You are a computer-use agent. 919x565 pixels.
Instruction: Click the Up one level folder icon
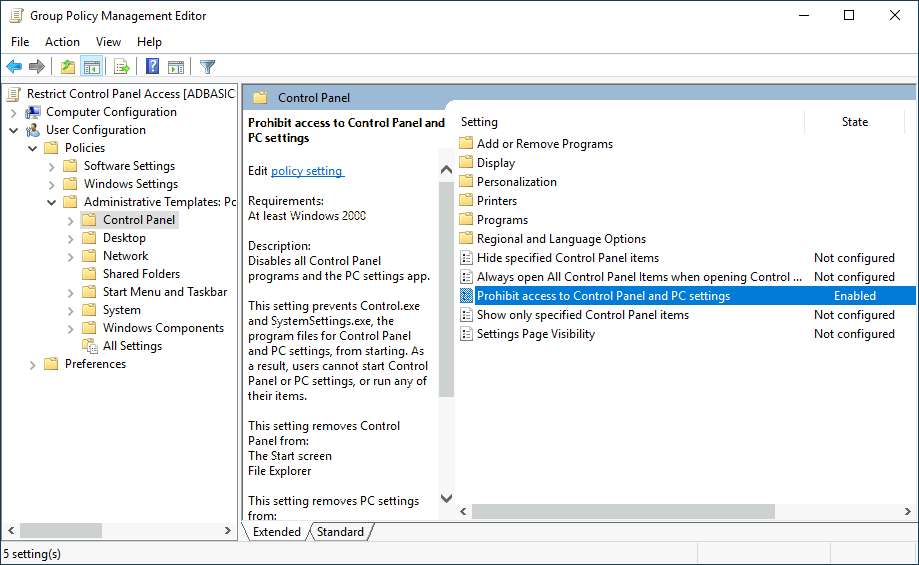(x=67, y=67)
